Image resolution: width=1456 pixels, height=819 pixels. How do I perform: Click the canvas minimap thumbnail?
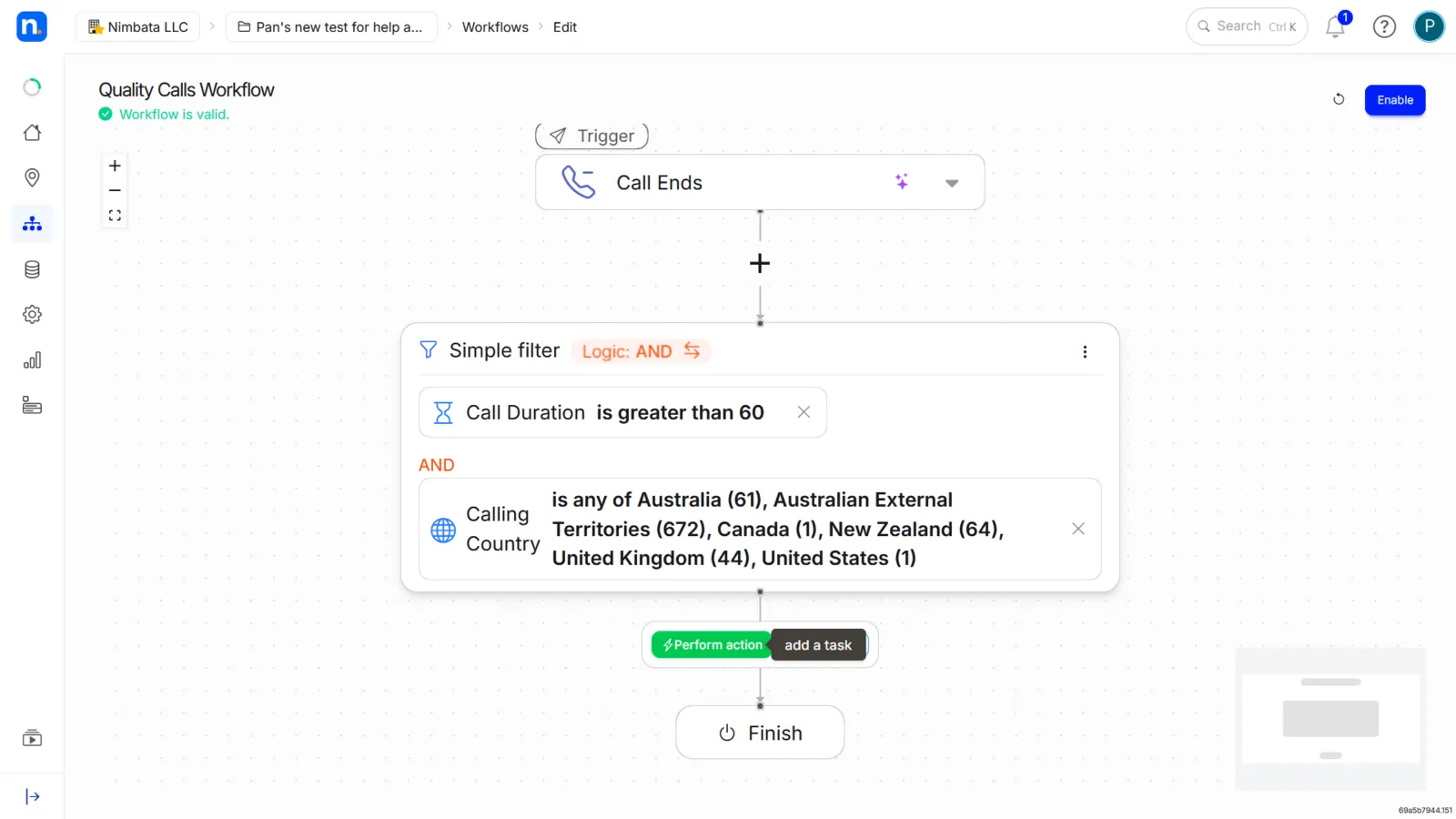point(1330,718)
